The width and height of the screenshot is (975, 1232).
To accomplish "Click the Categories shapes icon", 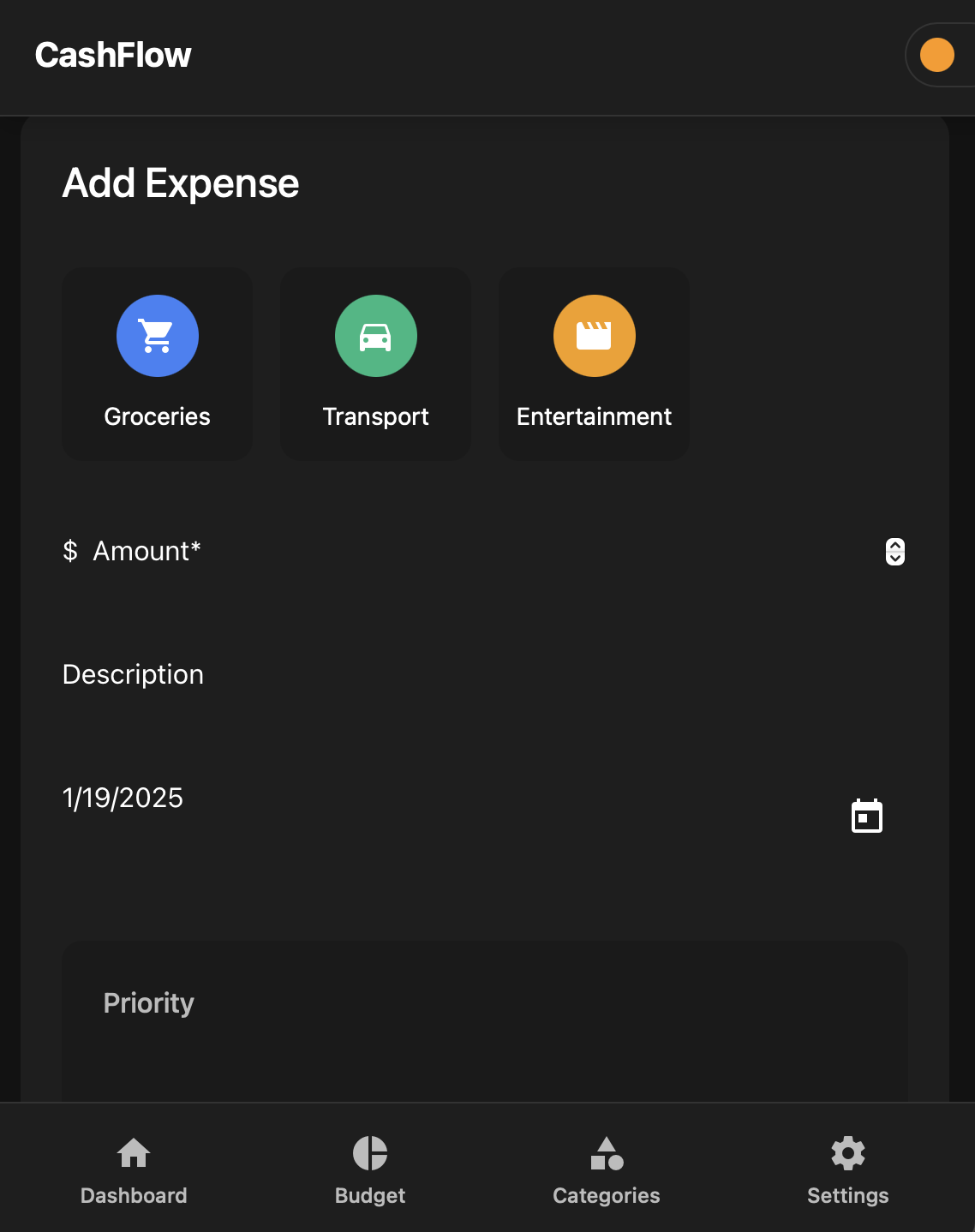I will click(x=607, y=1153).
